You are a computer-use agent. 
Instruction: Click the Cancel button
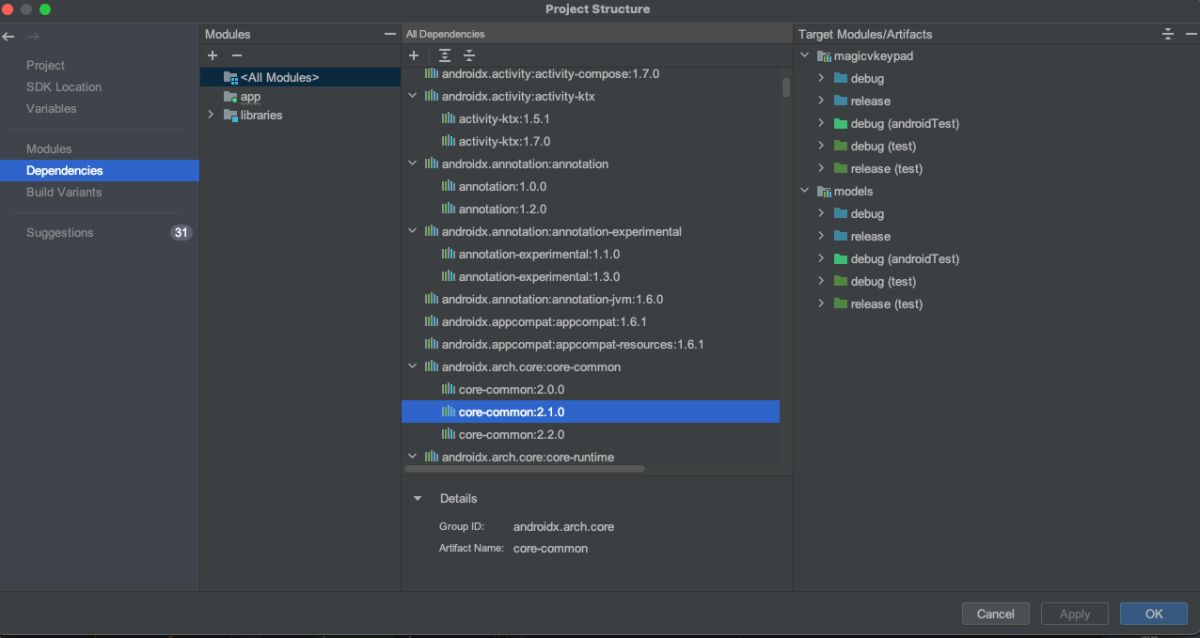click(995, 613)
